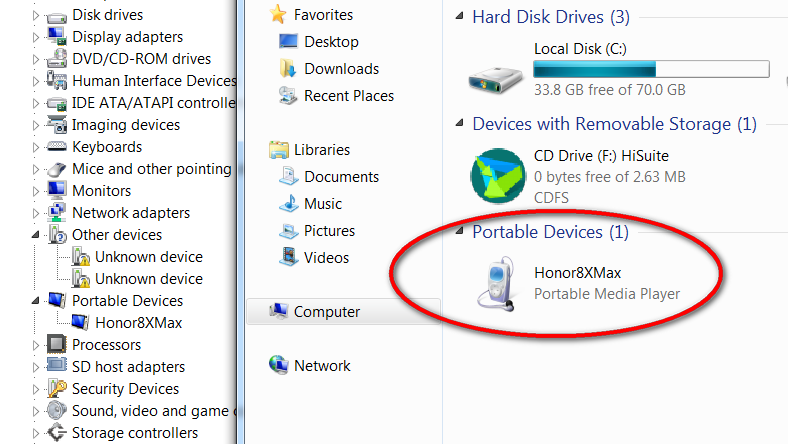Click the Libraries folder icon

tap(278, 149)
